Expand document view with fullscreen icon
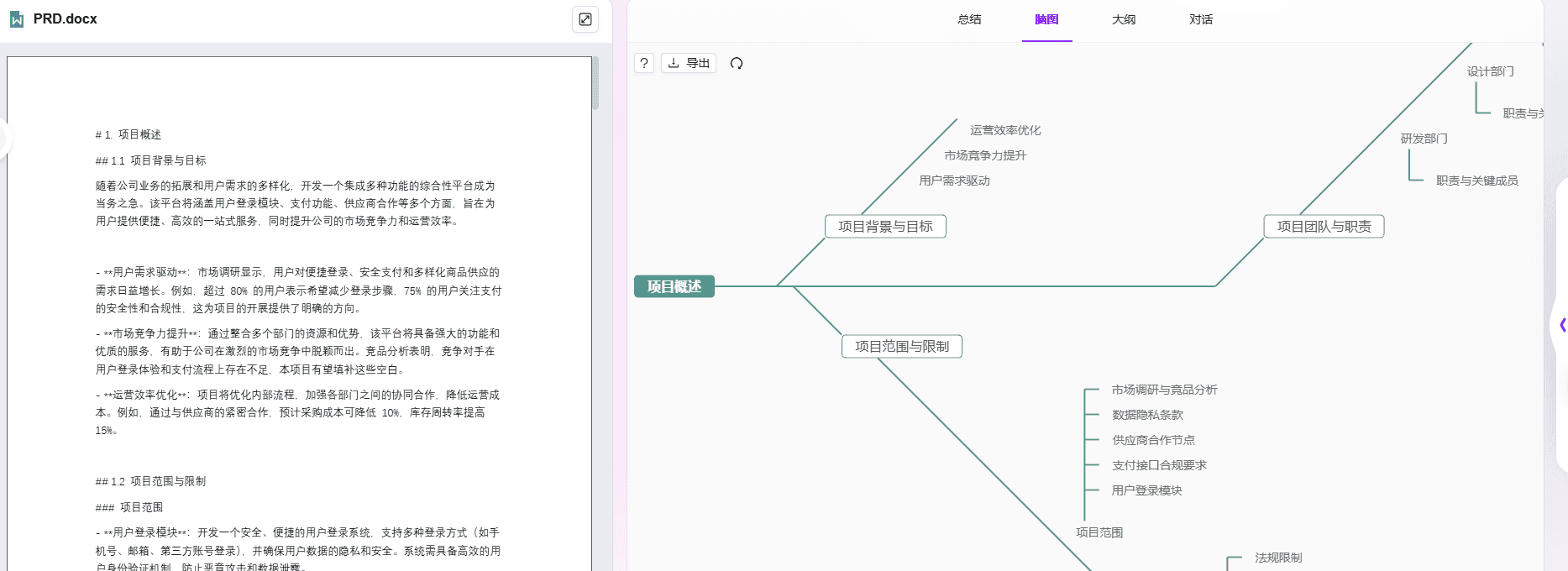Image resolution: width=1568 pixels, height=571 pixels. [585, 19]
